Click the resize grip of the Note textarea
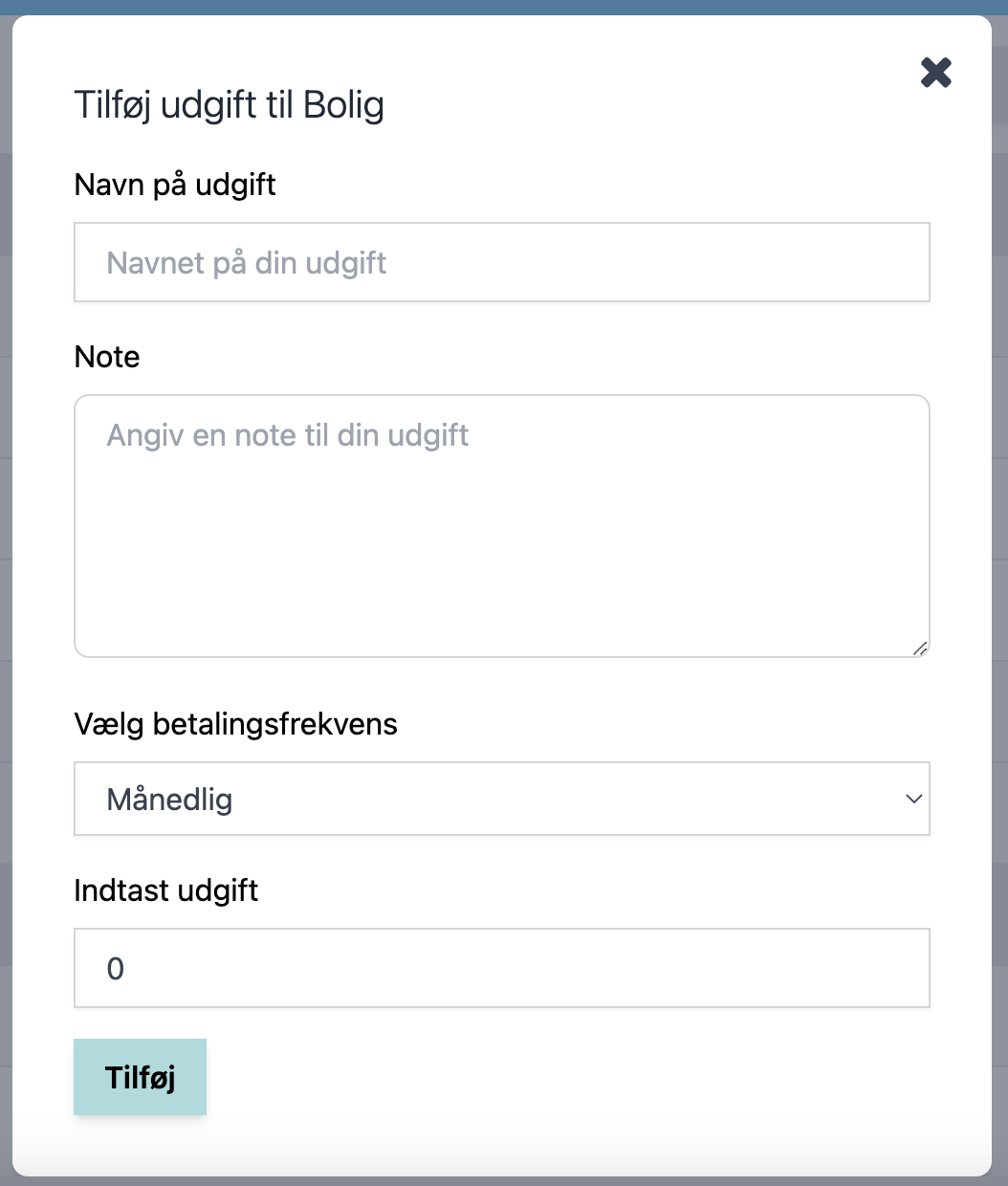 pyautogui.click(x=920, y=648)
